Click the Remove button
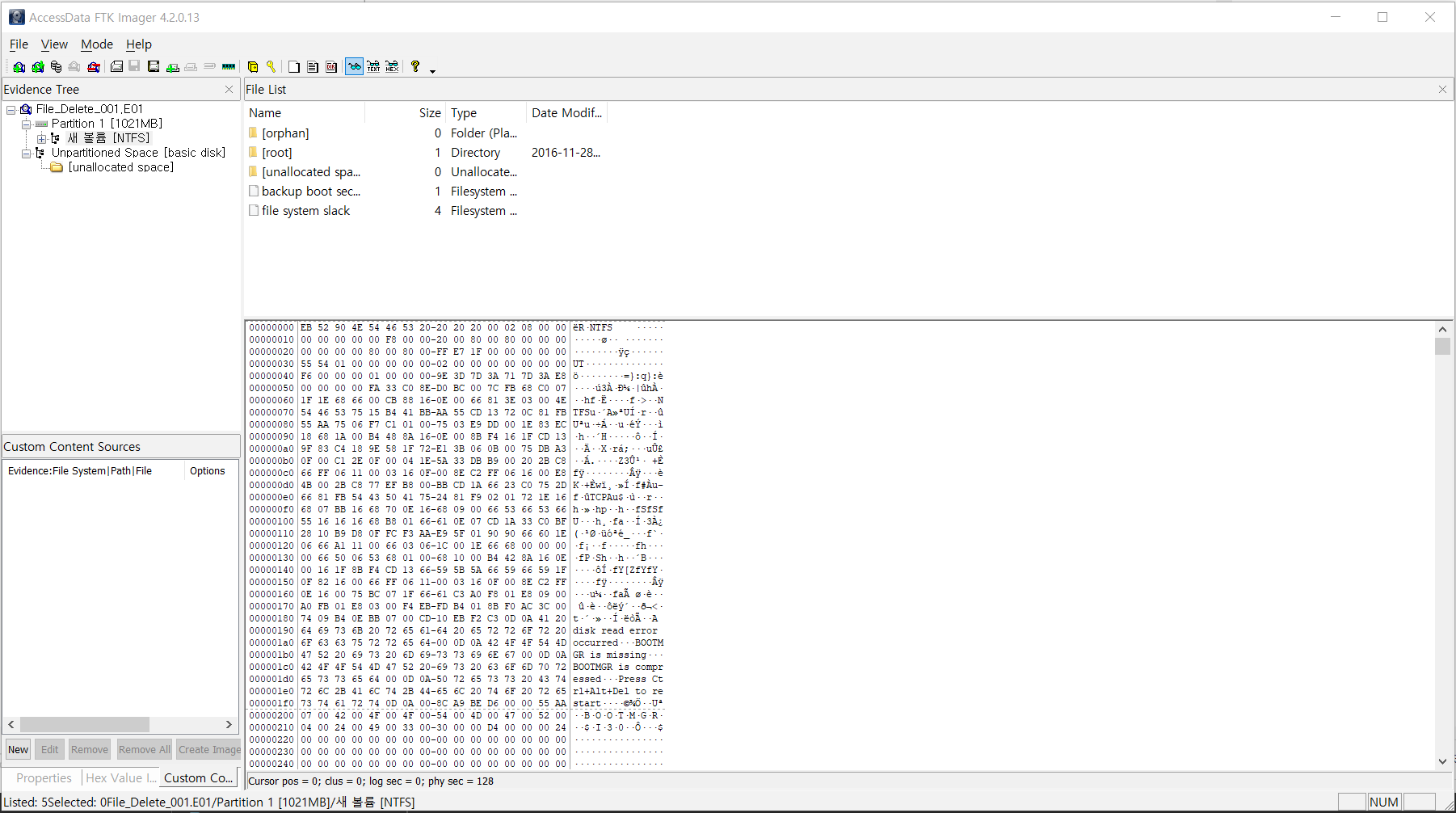 pyautogui.click(x=90, y=750)
